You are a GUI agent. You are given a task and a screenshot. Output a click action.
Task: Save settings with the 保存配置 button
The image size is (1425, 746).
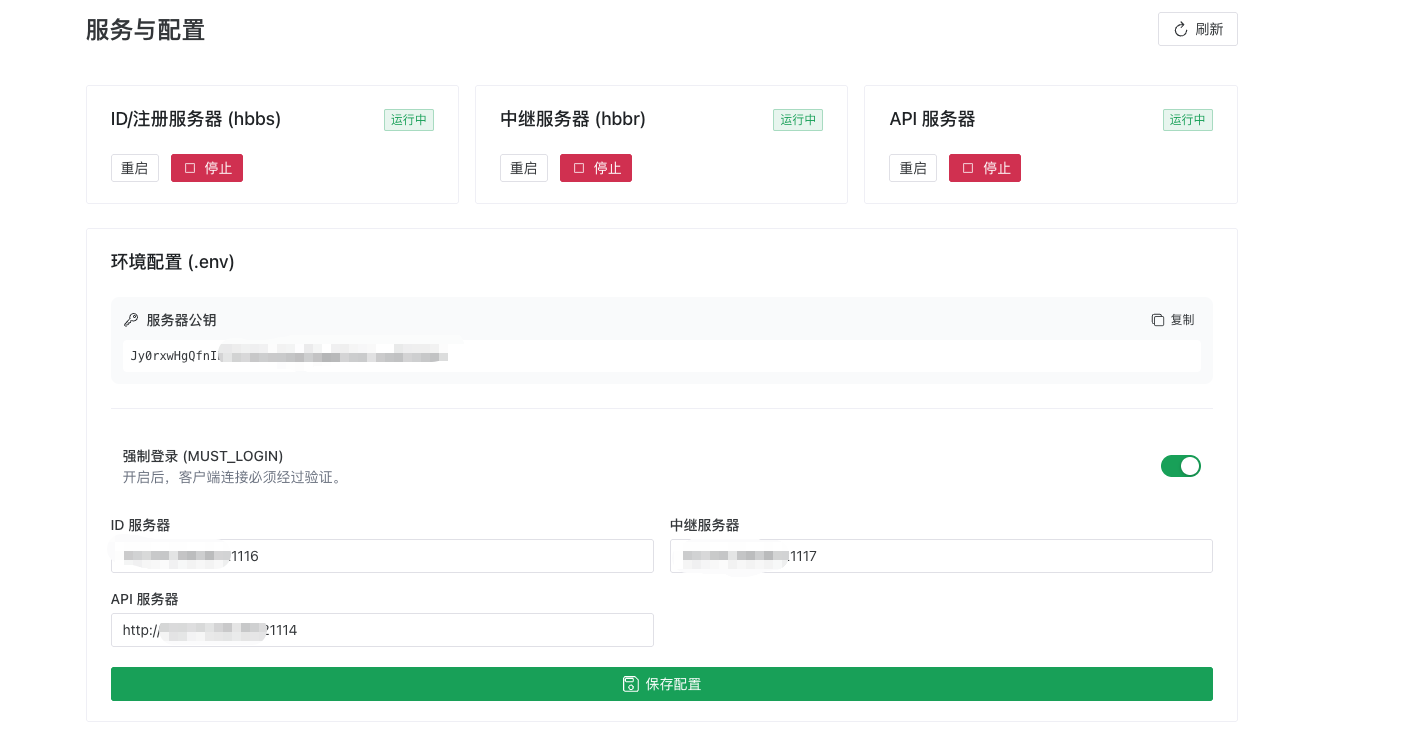pyautogui.click(x=661, y=684)
